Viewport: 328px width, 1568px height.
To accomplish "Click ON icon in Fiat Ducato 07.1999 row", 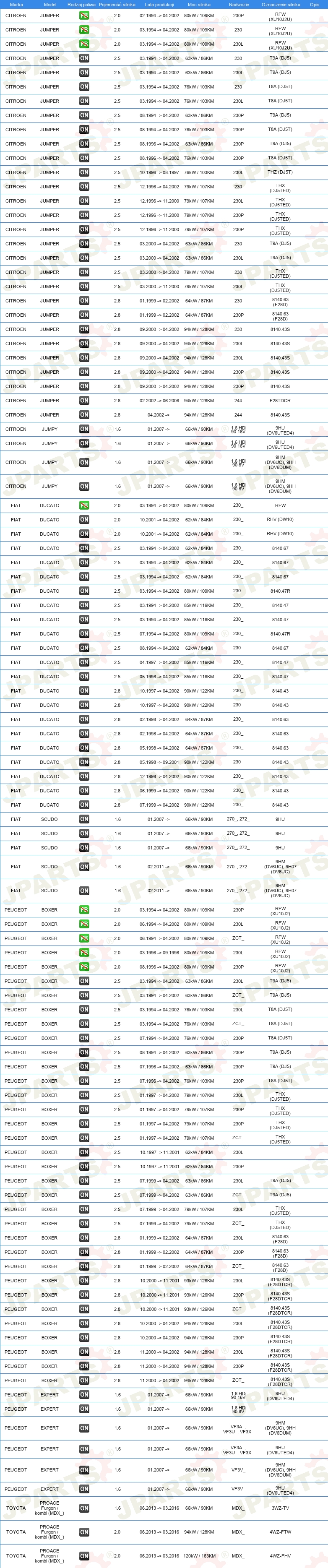I will [84, 805].
